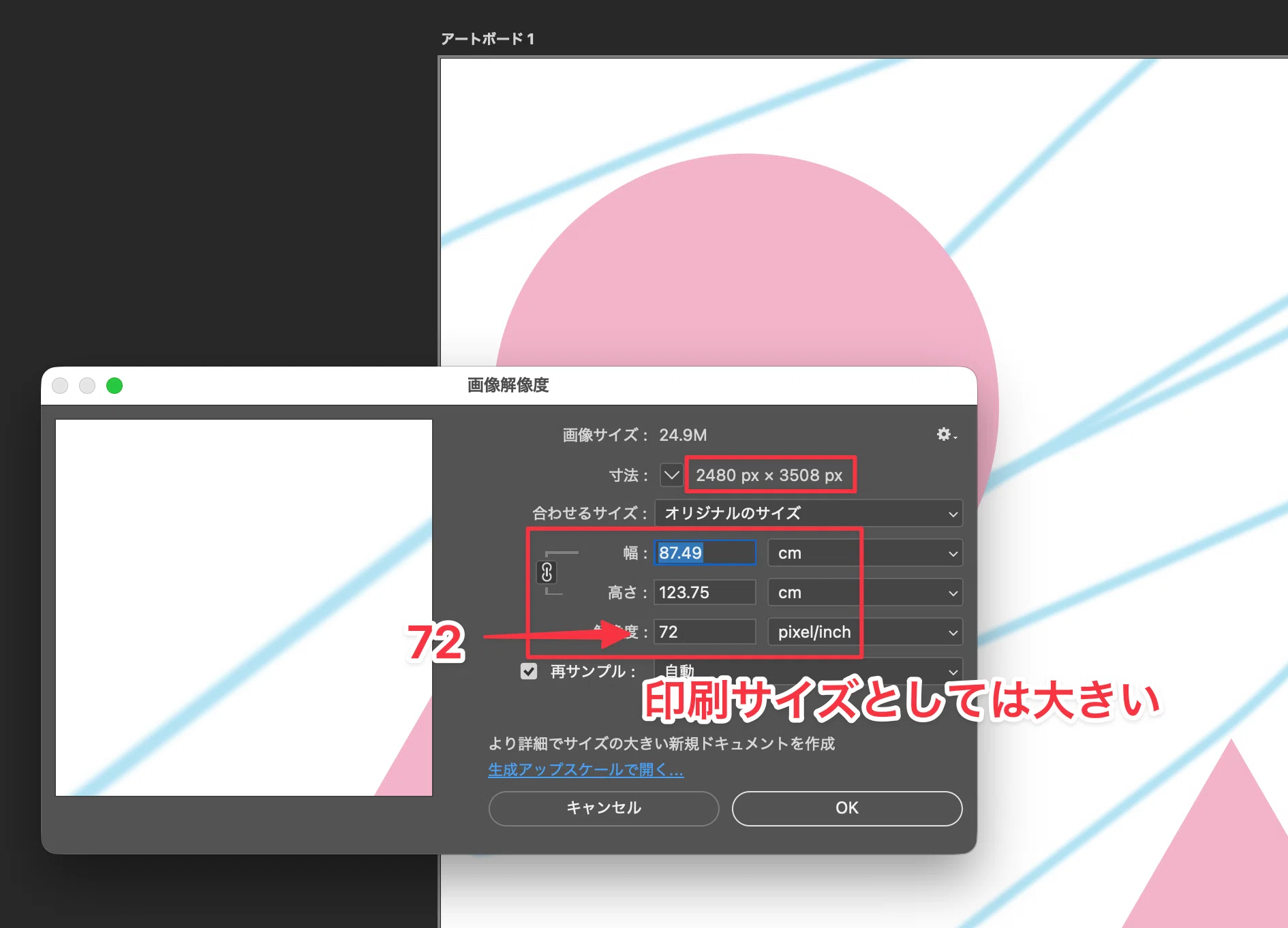This screenshot has width=1288, height=928.
Task: Select the アートボード 1 artboard label
Action: point(487,39)
